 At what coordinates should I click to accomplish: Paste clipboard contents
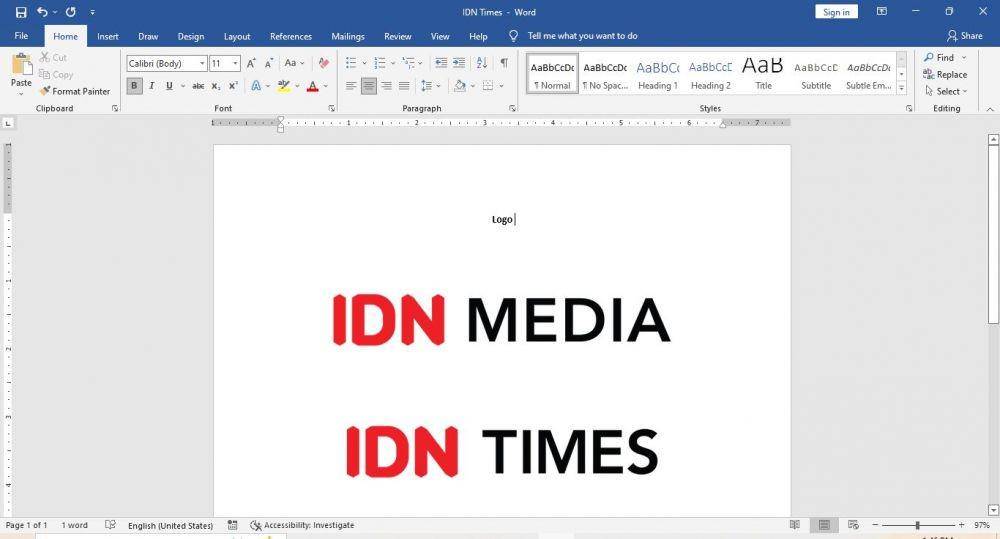tap(21, 71)
